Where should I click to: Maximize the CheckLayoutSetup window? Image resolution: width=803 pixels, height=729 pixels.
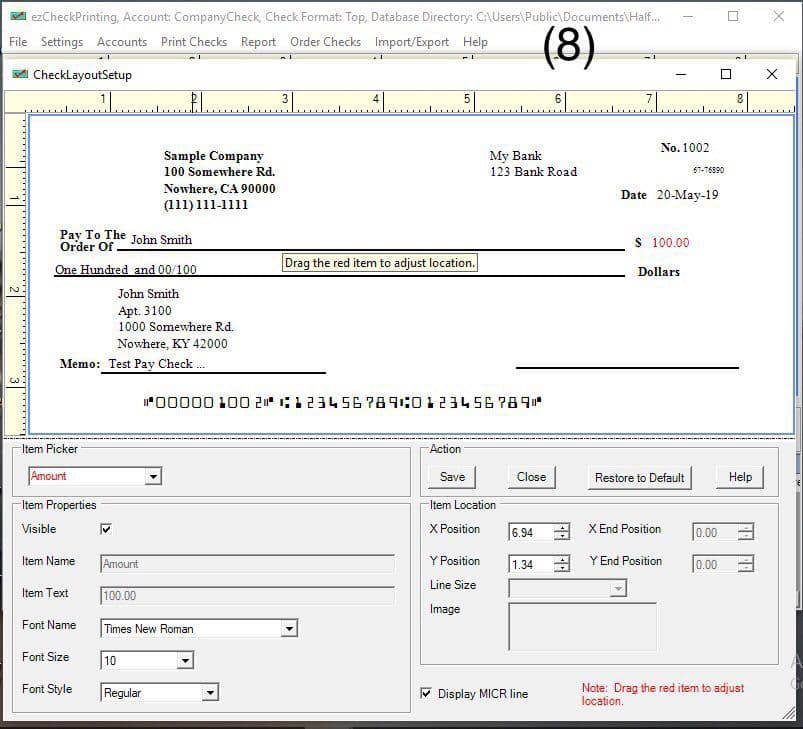[726, 74]
